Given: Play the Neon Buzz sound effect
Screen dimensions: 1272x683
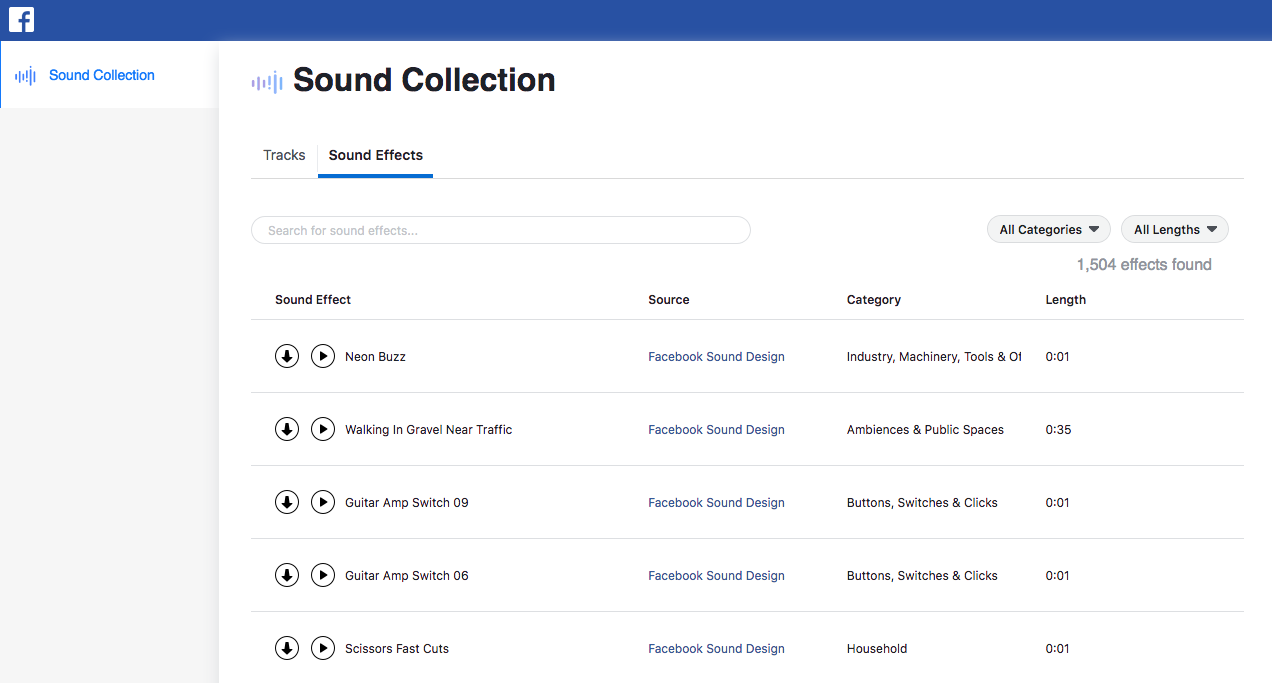Looking at the screenshot, I should (322, 356).
